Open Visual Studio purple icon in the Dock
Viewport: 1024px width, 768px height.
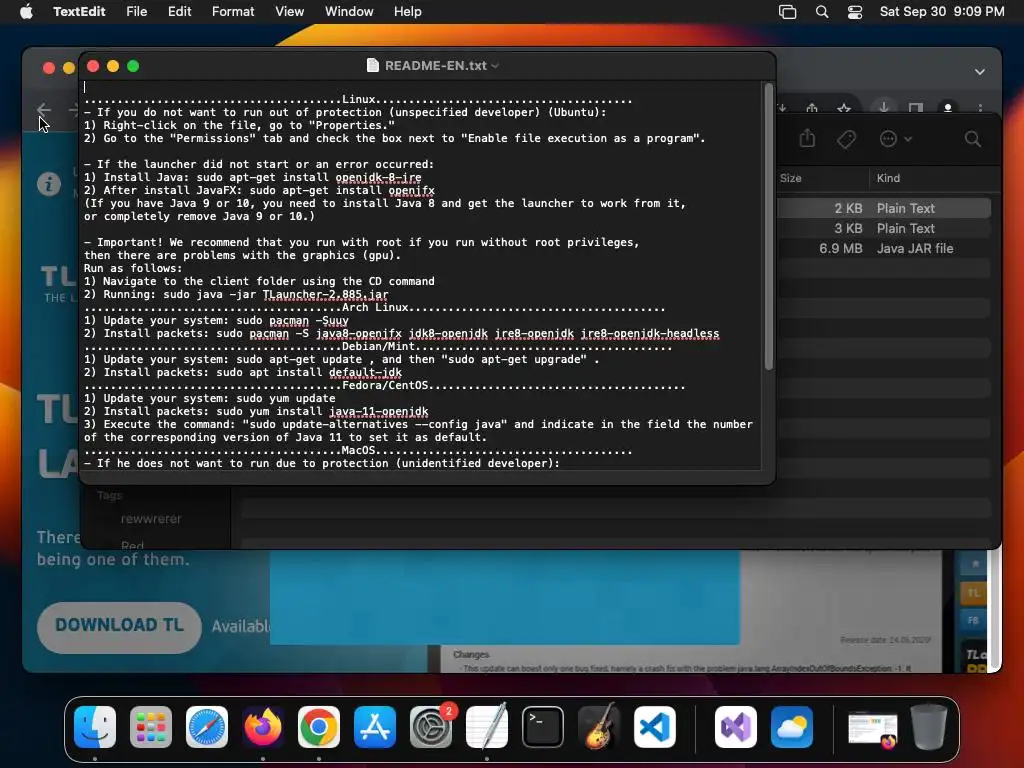pyautogui.click(x=735, y=727)
